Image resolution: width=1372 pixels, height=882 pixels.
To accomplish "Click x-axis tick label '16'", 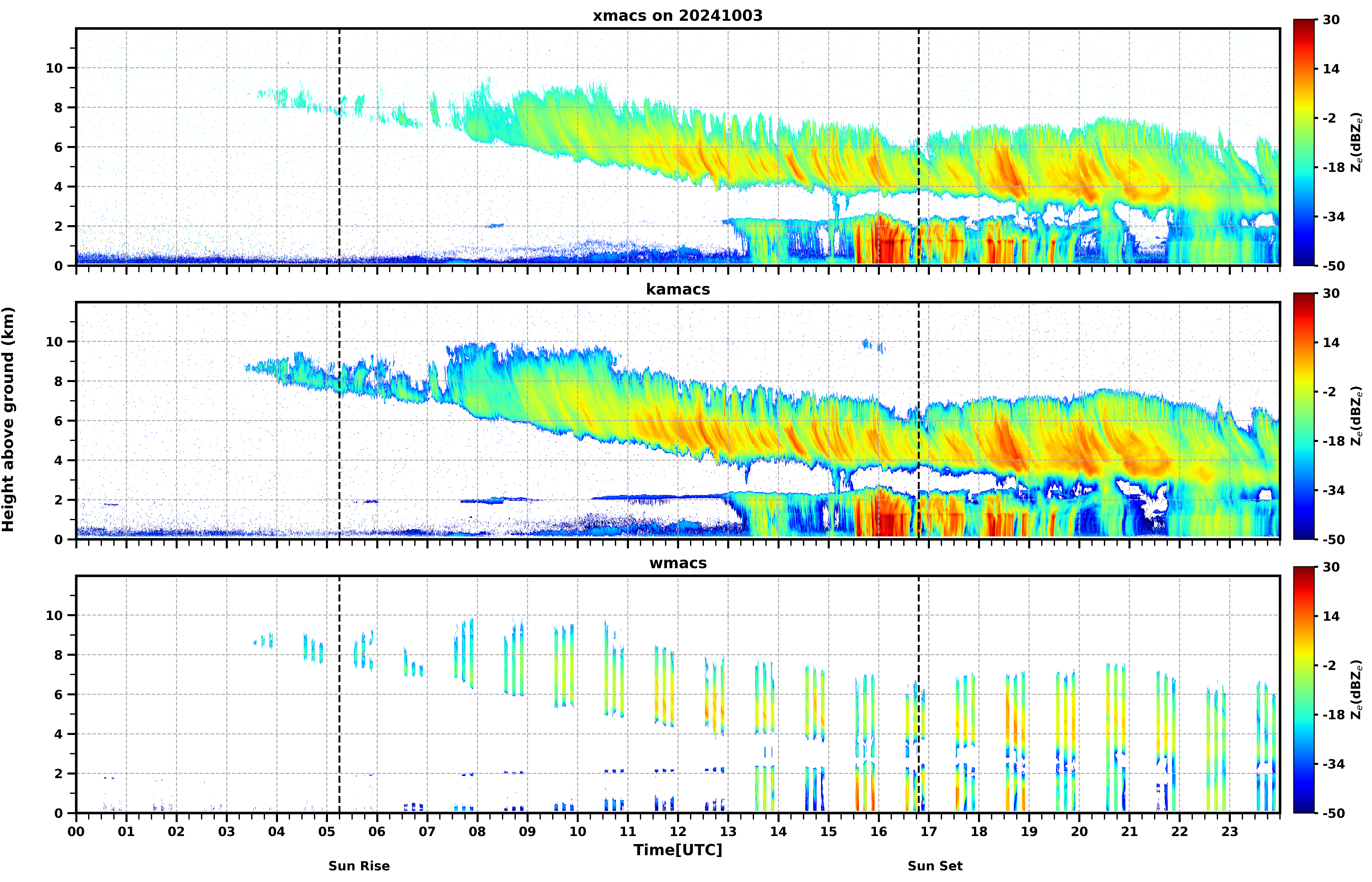I will [879, 832].
